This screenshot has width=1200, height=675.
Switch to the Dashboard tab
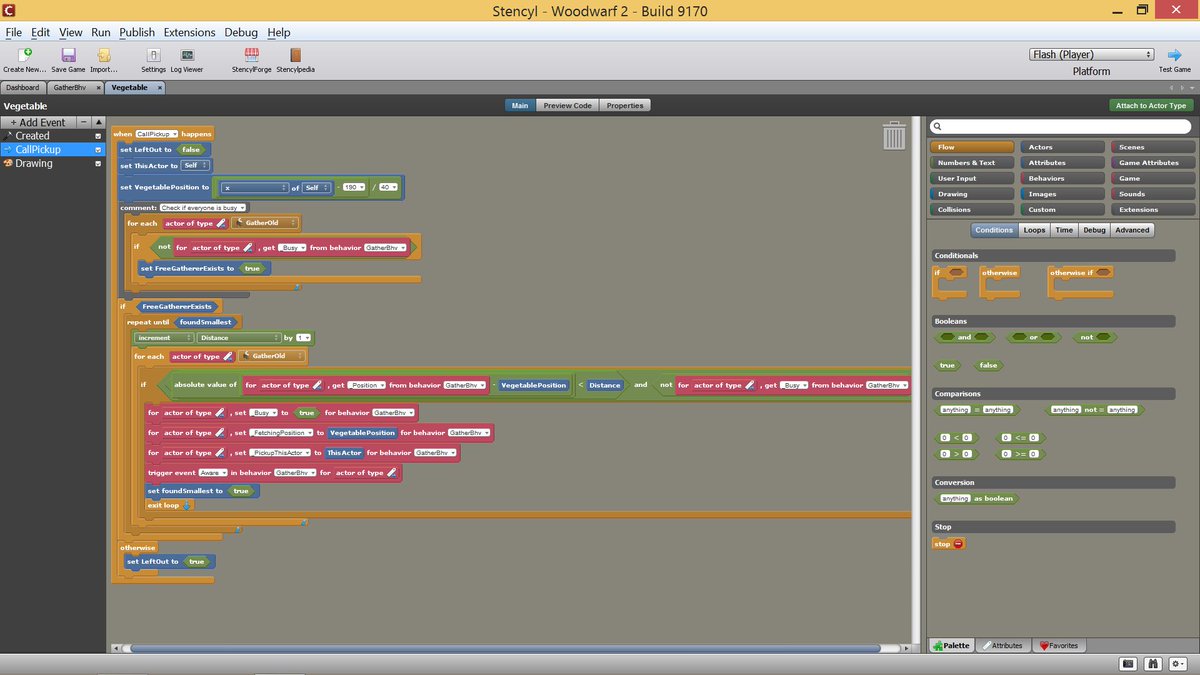click(x=23, y=88)
